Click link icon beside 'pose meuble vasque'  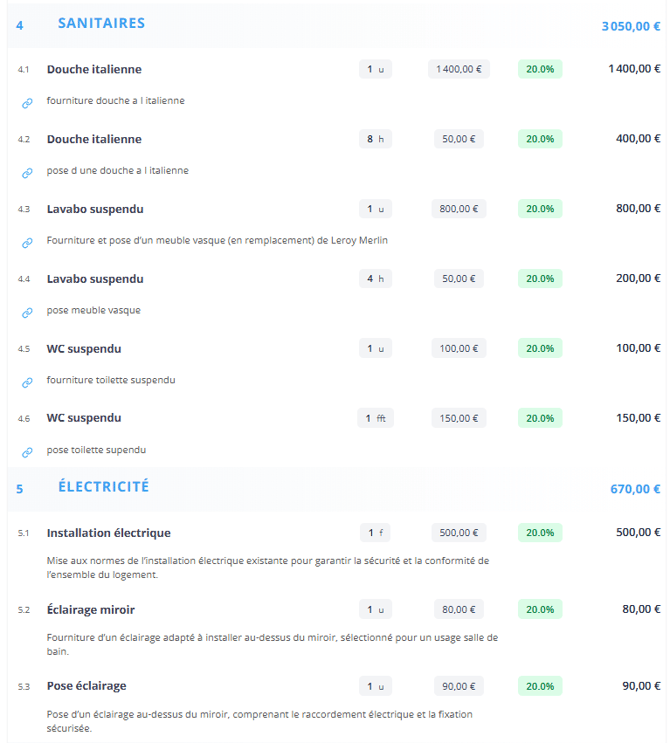[x=27, y=312]
